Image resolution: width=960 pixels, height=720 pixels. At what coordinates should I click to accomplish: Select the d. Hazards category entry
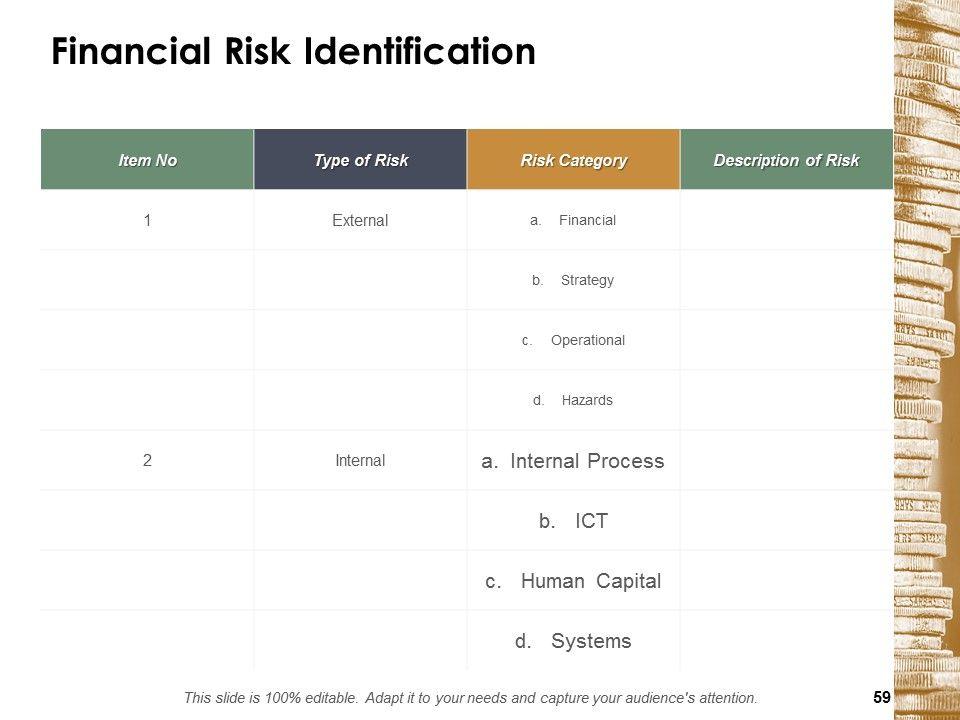tap(573, 400)
